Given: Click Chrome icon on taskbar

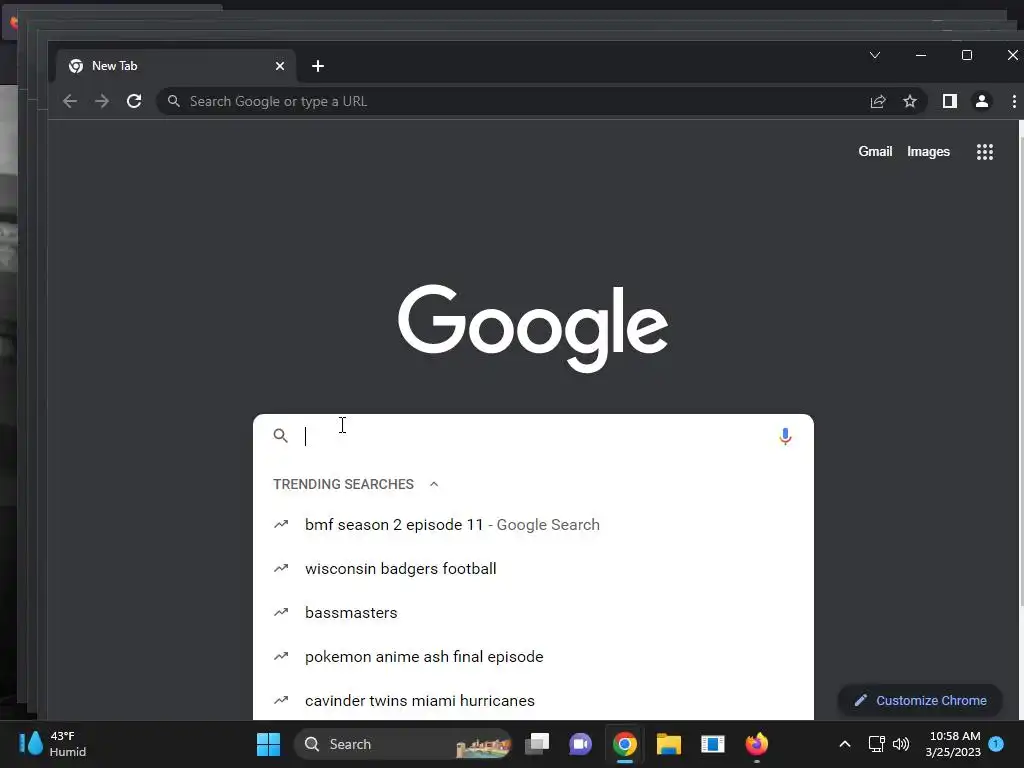Looking at the screenshot, I should pyautogui.click(x=625, y=744).
